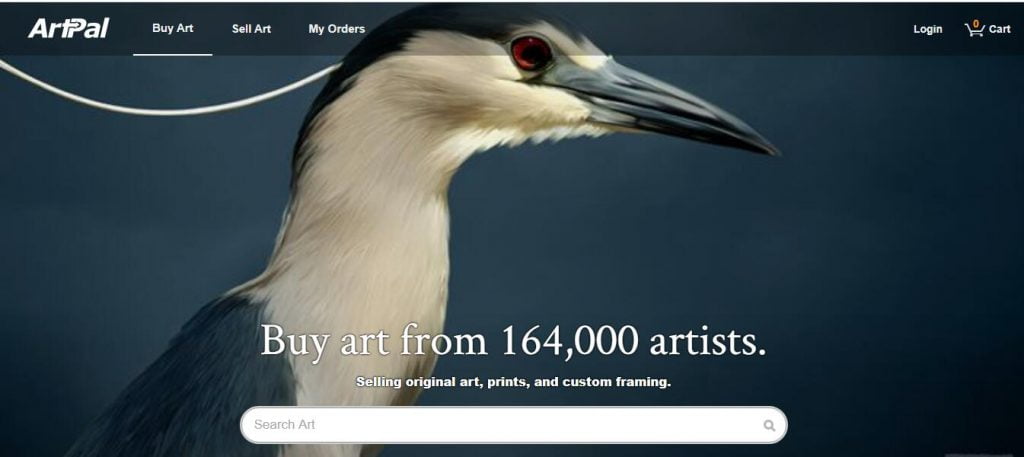
Task: Open My Orders in navigation
Action: point(336,29)
